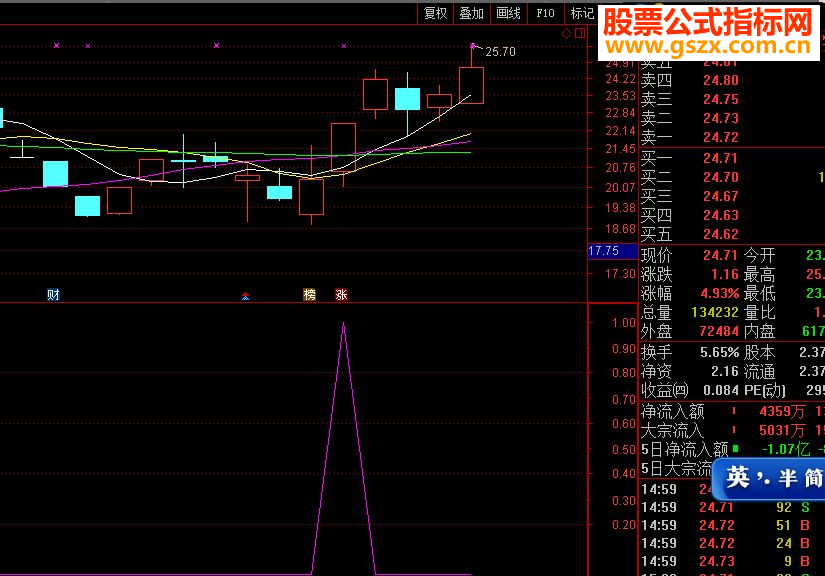Click the 涨幅 value 4.93%
Screen dimensions: 825x576
pyautogui.click(x=720, y=294)
